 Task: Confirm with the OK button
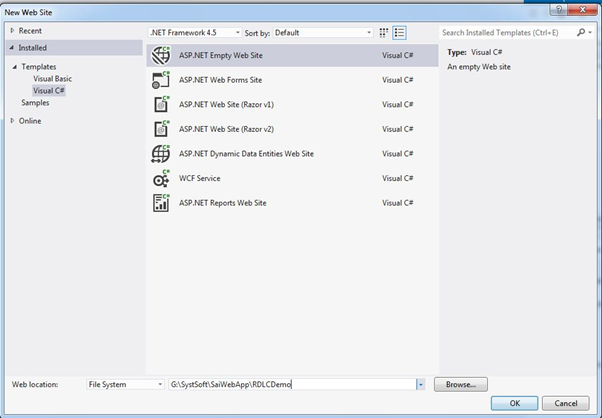514,403
